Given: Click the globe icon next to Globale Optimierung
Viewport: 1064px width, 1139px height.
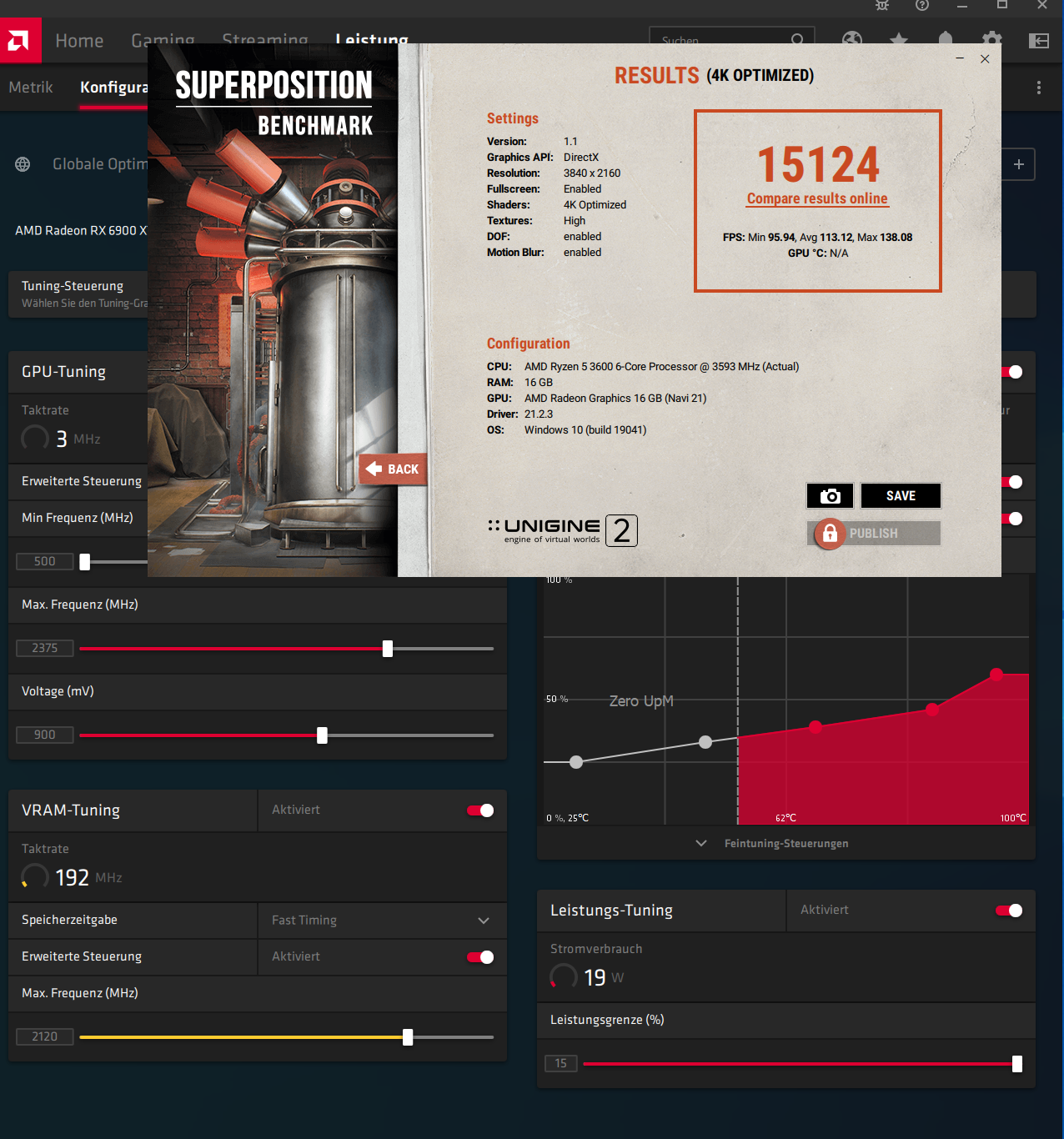Looking at the screenshot, I should [x=23, y=164].
